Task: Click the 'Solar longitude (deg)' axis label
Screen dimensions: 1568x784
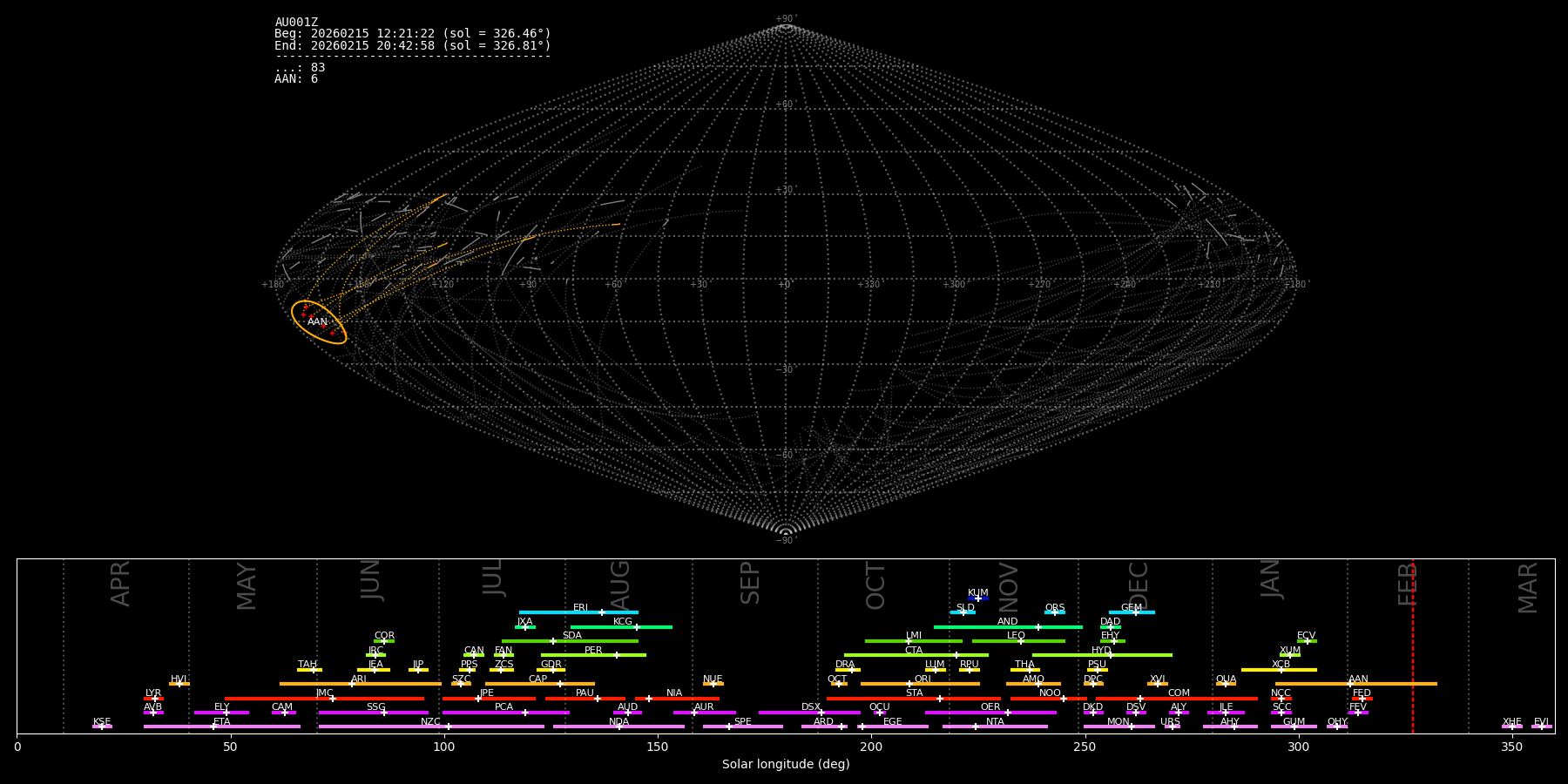Action: coord(786,765)
